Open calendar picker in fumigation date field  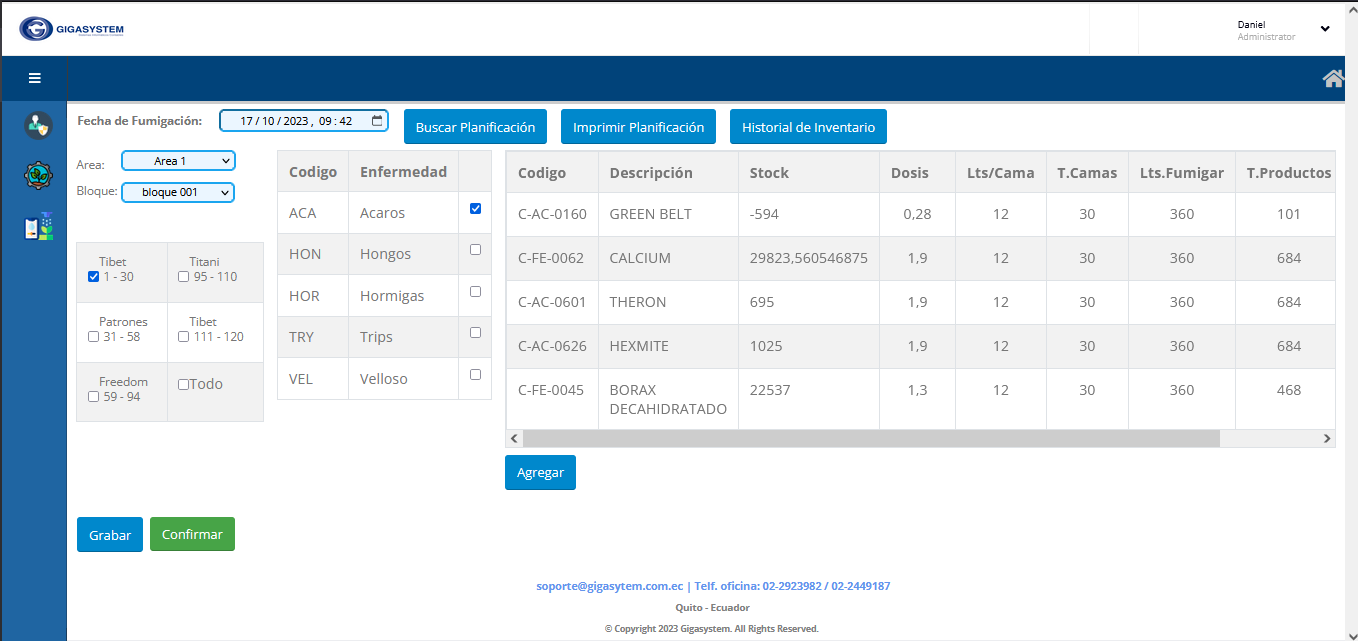(377, 121)
